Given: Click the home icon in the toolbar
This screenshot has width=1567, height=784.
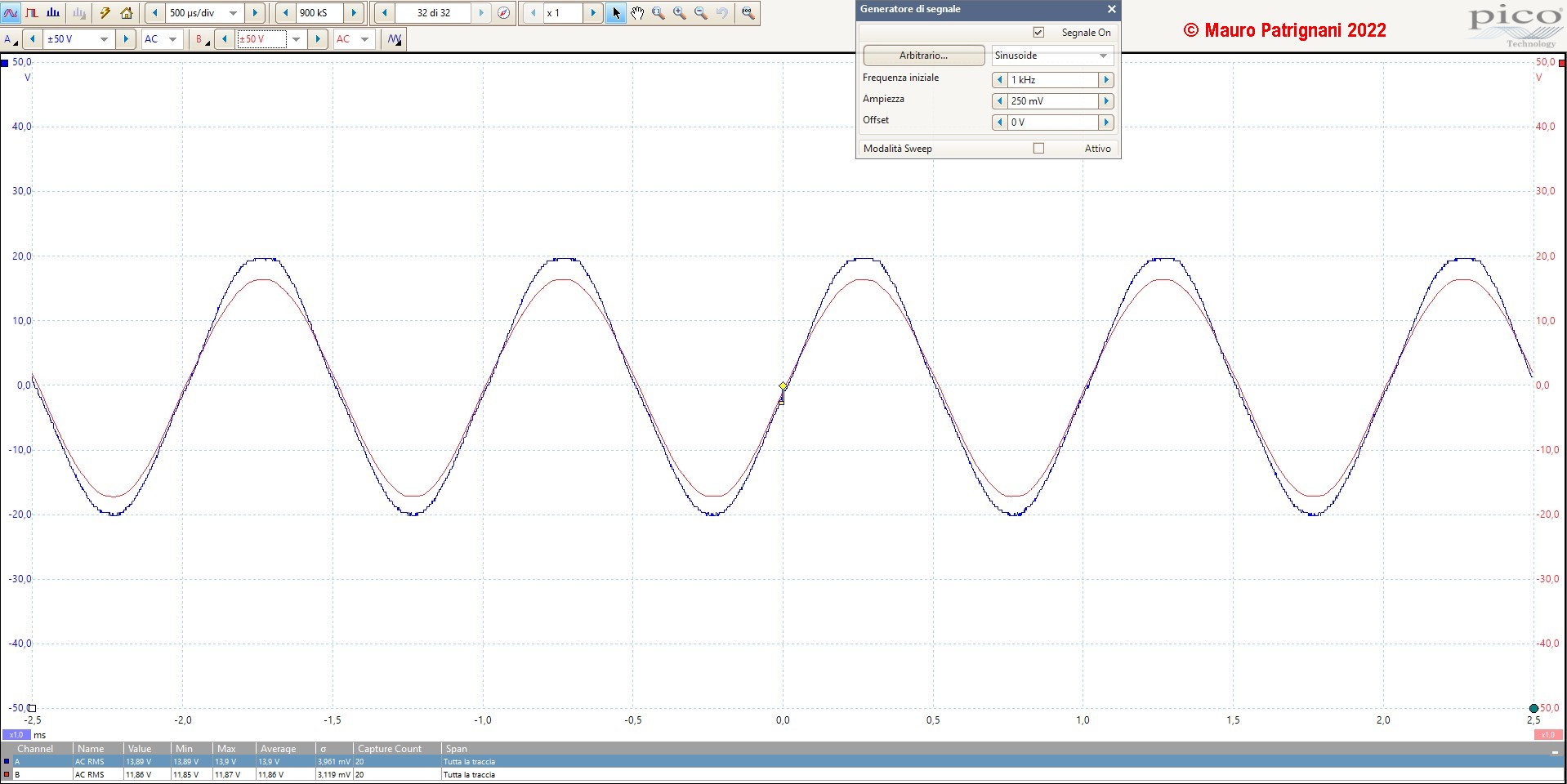Looking at the screenshot, I should pyautogui.click(x=127, y=13).
